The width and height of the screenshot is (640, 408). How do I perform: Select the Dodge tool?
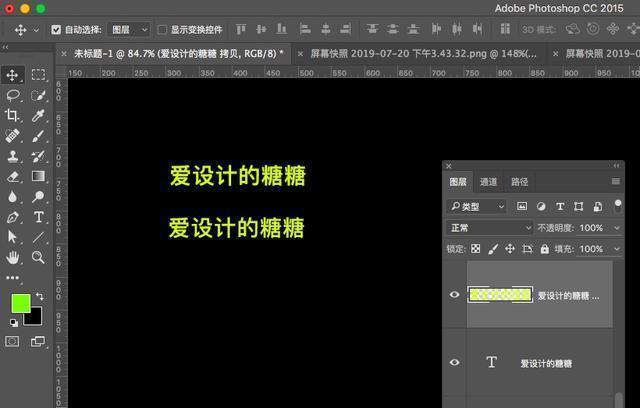[38, 197]
